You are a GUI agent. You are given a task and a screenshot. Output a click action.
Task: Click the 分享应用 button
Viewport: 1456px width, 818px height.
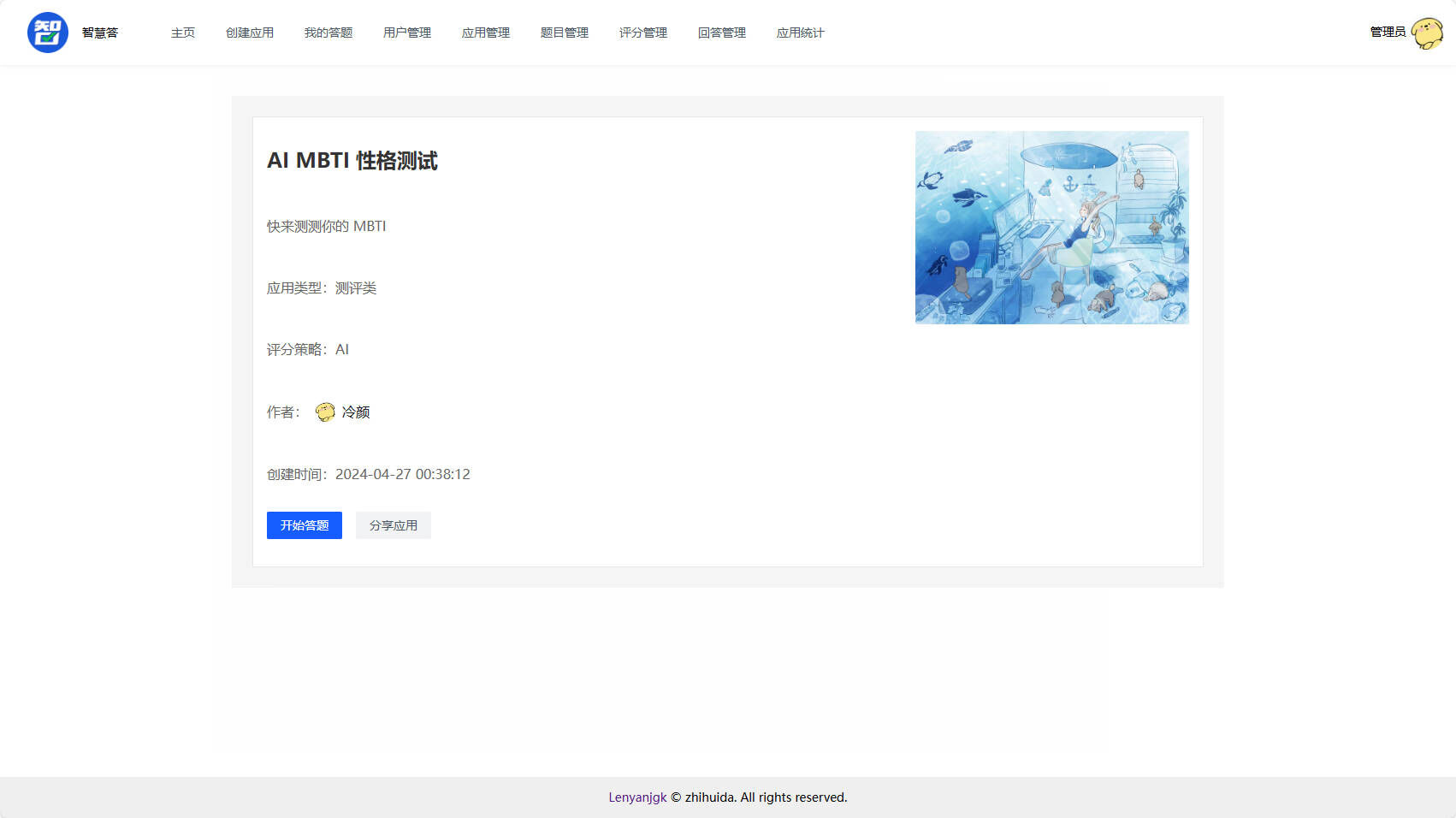pyautogui.click(x=394, y=525)
